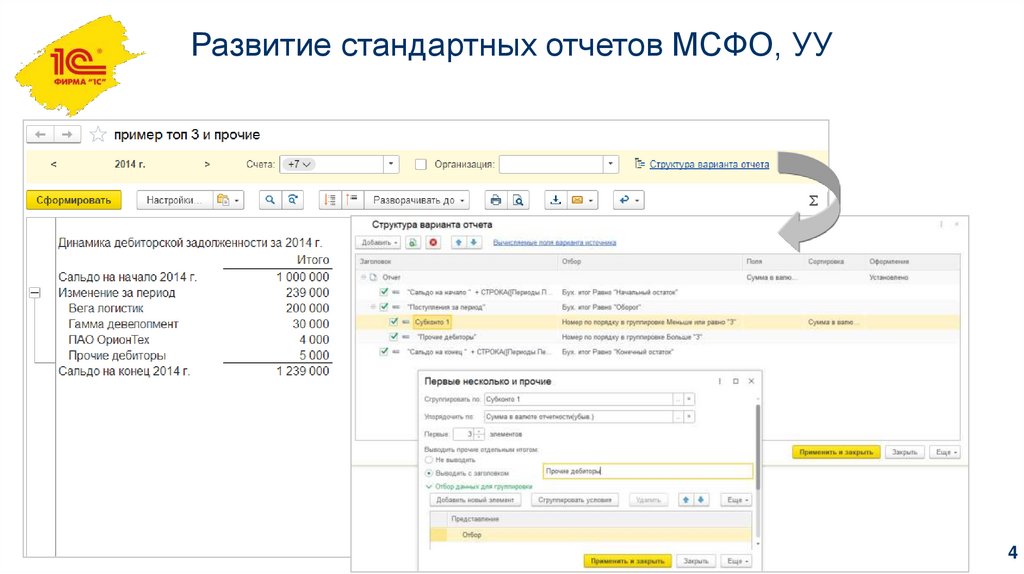Click Применить и закрыть in Первые несколько dialog
The width and height of the screenshot is (1024, 574).
pyautogui.click(x=627, y=561)
